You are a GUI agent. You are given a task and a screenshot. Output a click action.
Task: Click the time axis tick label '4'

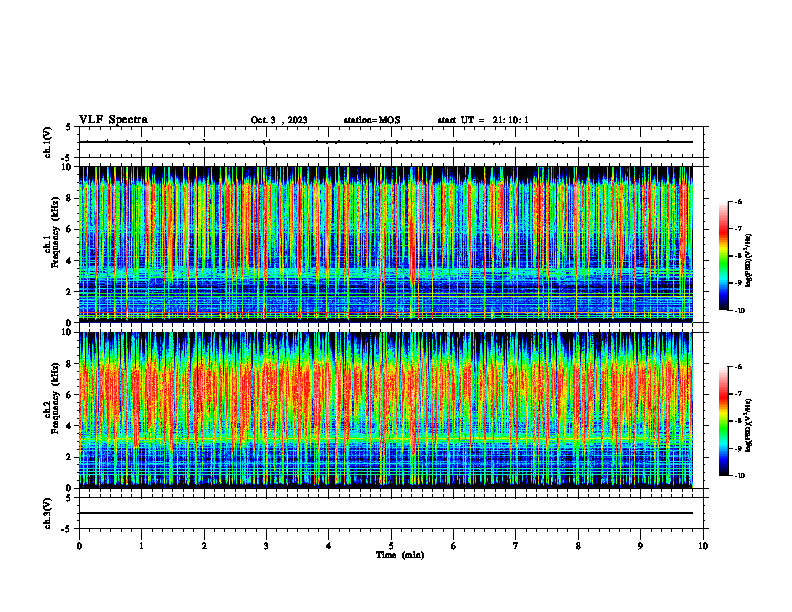329,546
